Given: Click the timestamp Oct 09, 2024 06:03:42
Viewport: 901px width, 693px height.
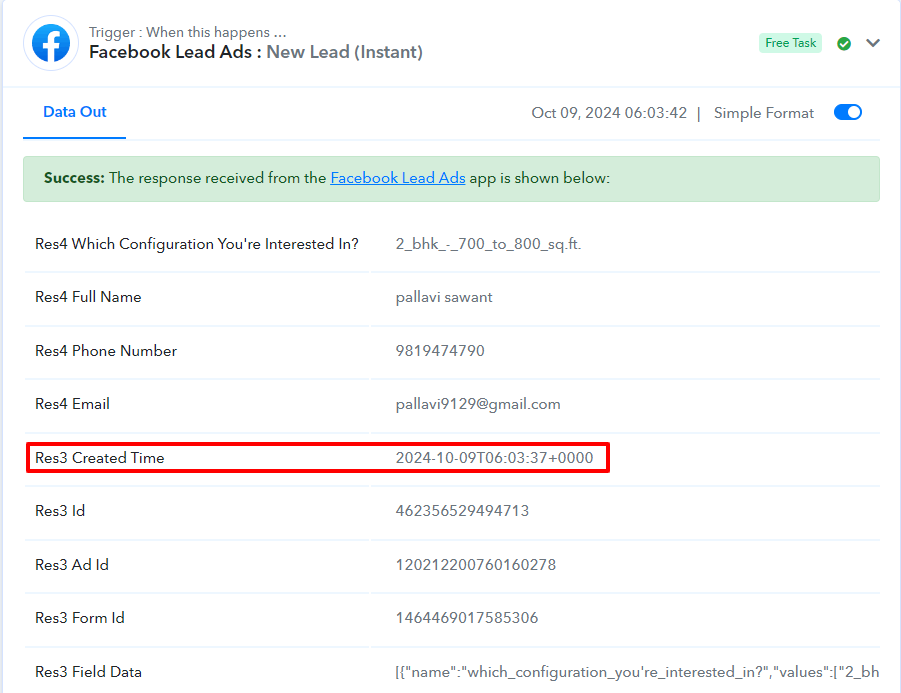Looking at the screenshot, I should 609,113.
